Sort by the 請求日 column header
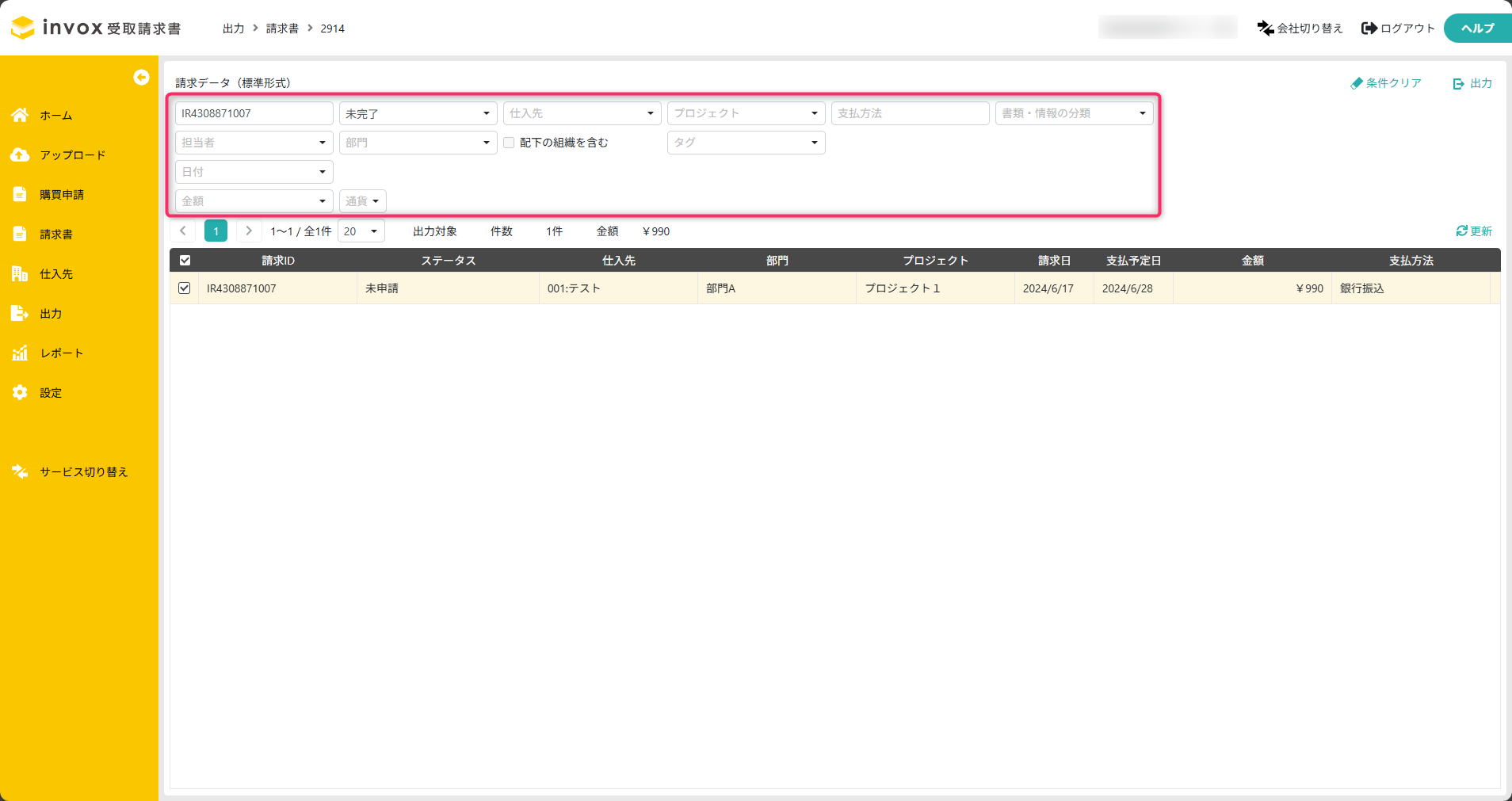Screen dimensions: 1512x801 1055,261
